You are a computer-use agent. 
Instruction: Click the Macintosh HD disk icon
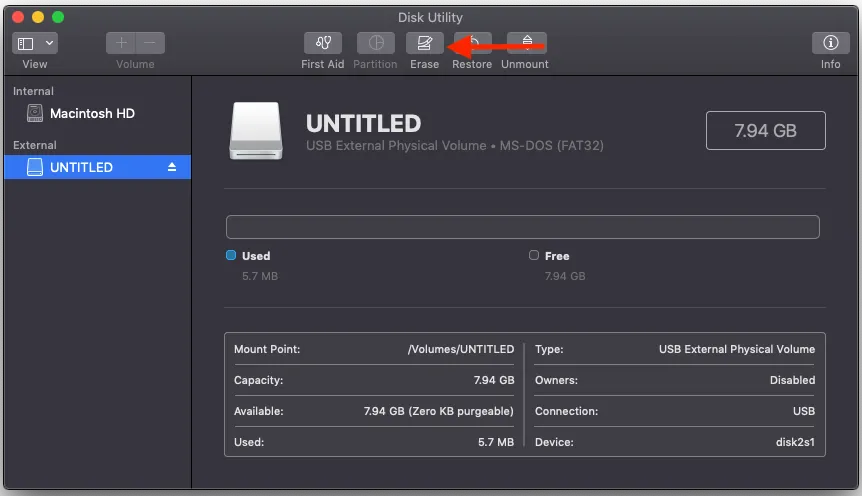[x=35, y=113]
